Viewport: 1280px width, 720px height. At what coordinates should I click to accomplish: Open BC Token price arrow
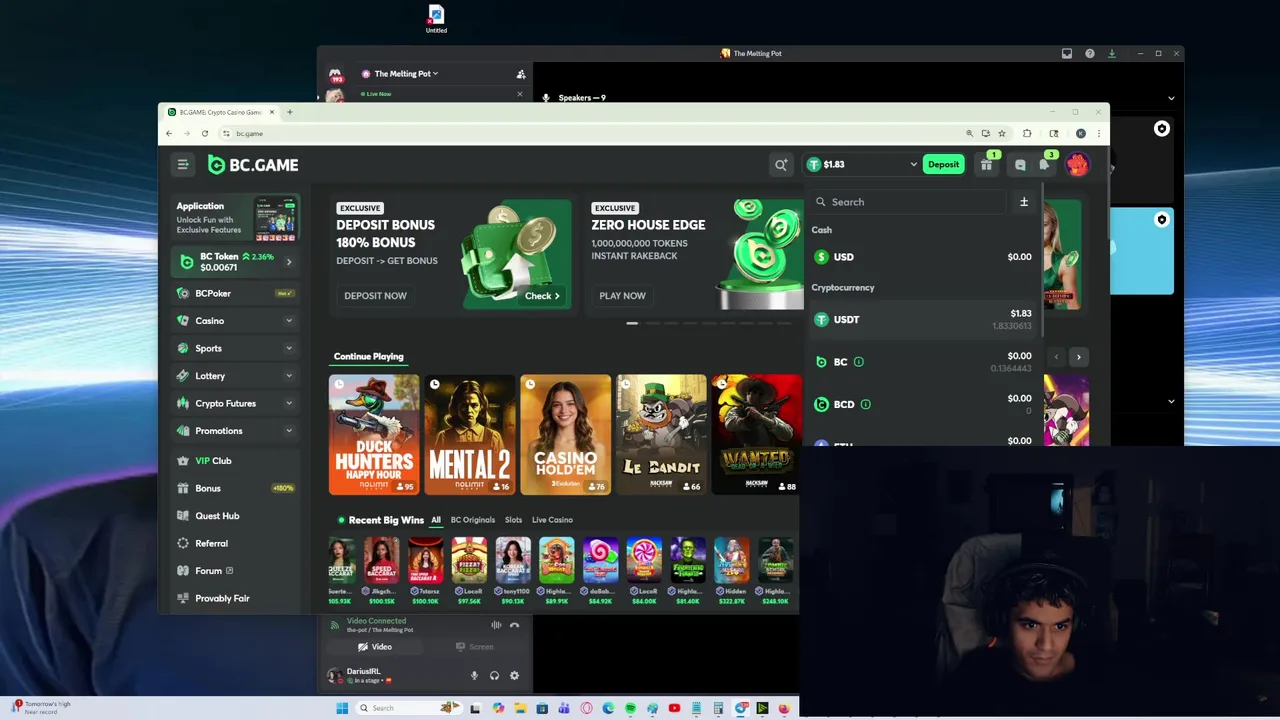pyautogui.click(x=289, y=262)
